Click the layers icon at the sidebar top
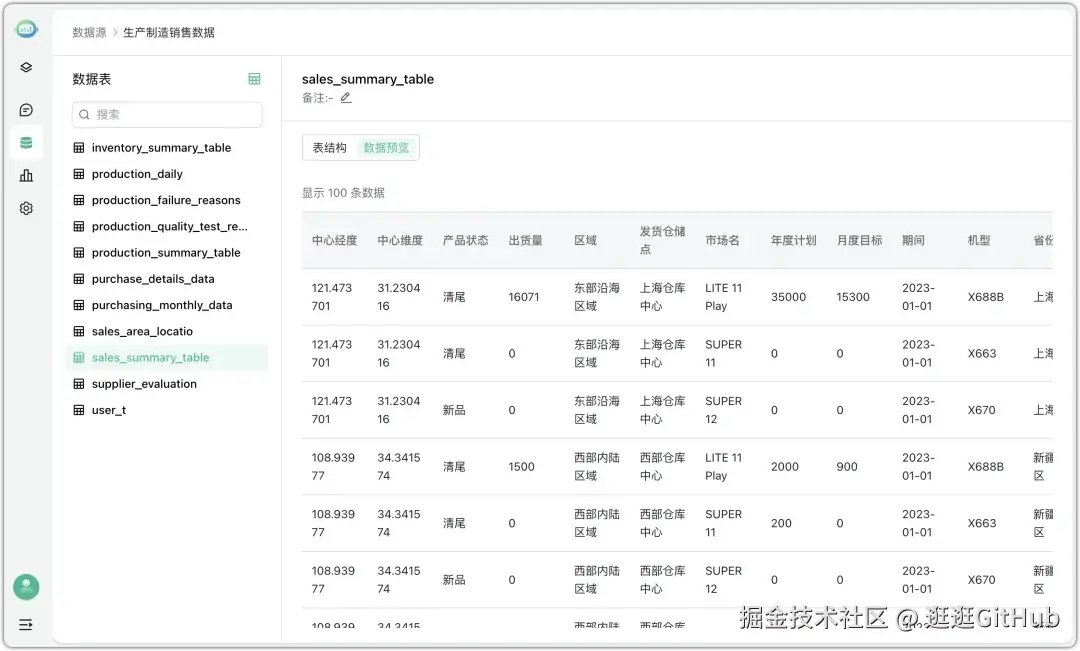The image size is (1080, 651). [x=25, y=67]
